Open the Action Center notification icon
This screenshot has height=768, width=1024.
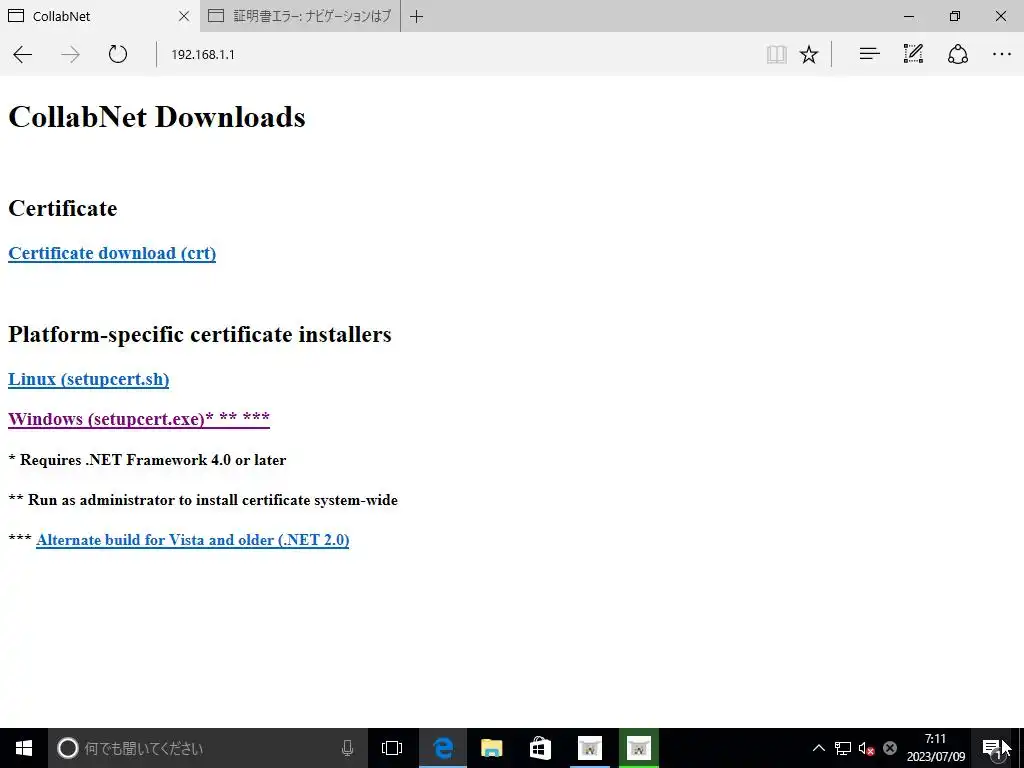993,748
